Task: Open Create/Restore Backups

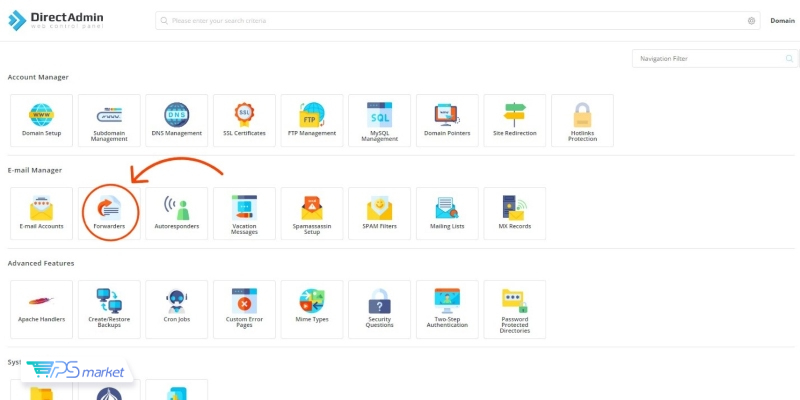Action: (109, 305)
